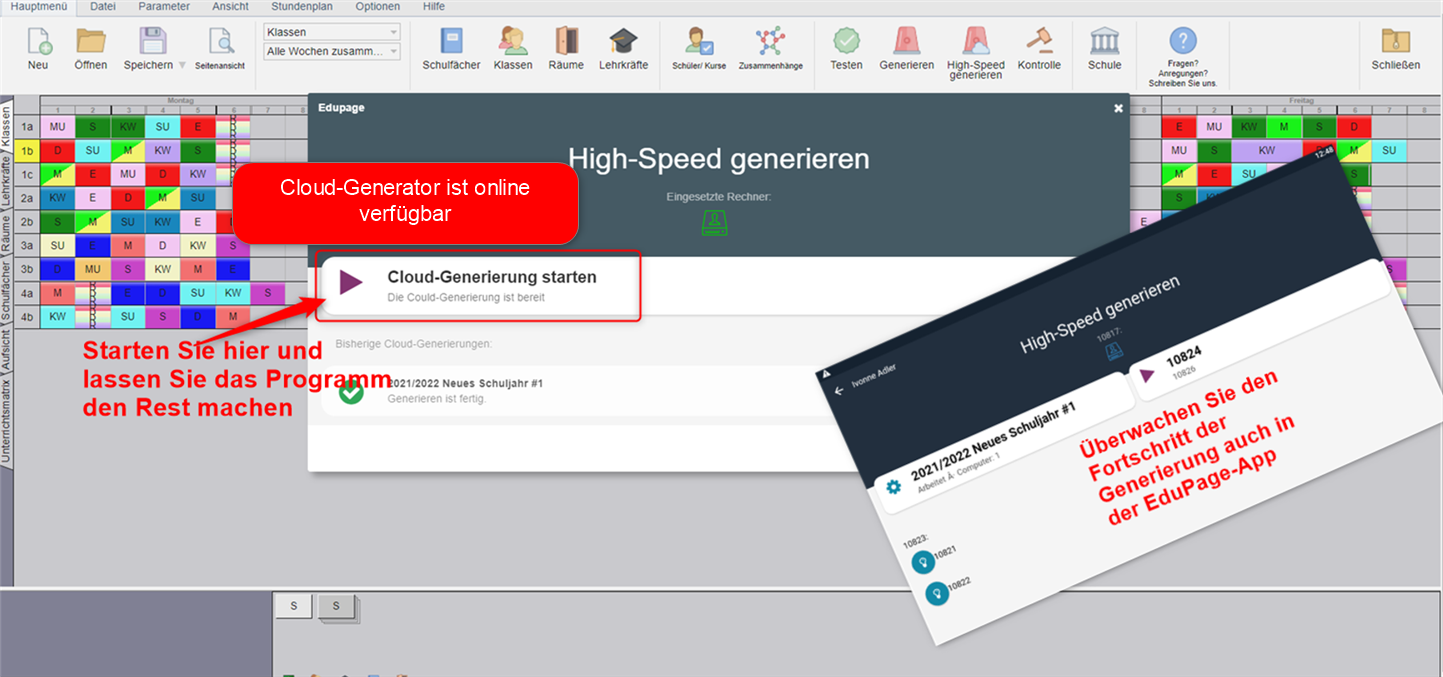Select the 2b class row header
Image resolution: width=1443 pixels, height=677 pixels.
(27, 221)
